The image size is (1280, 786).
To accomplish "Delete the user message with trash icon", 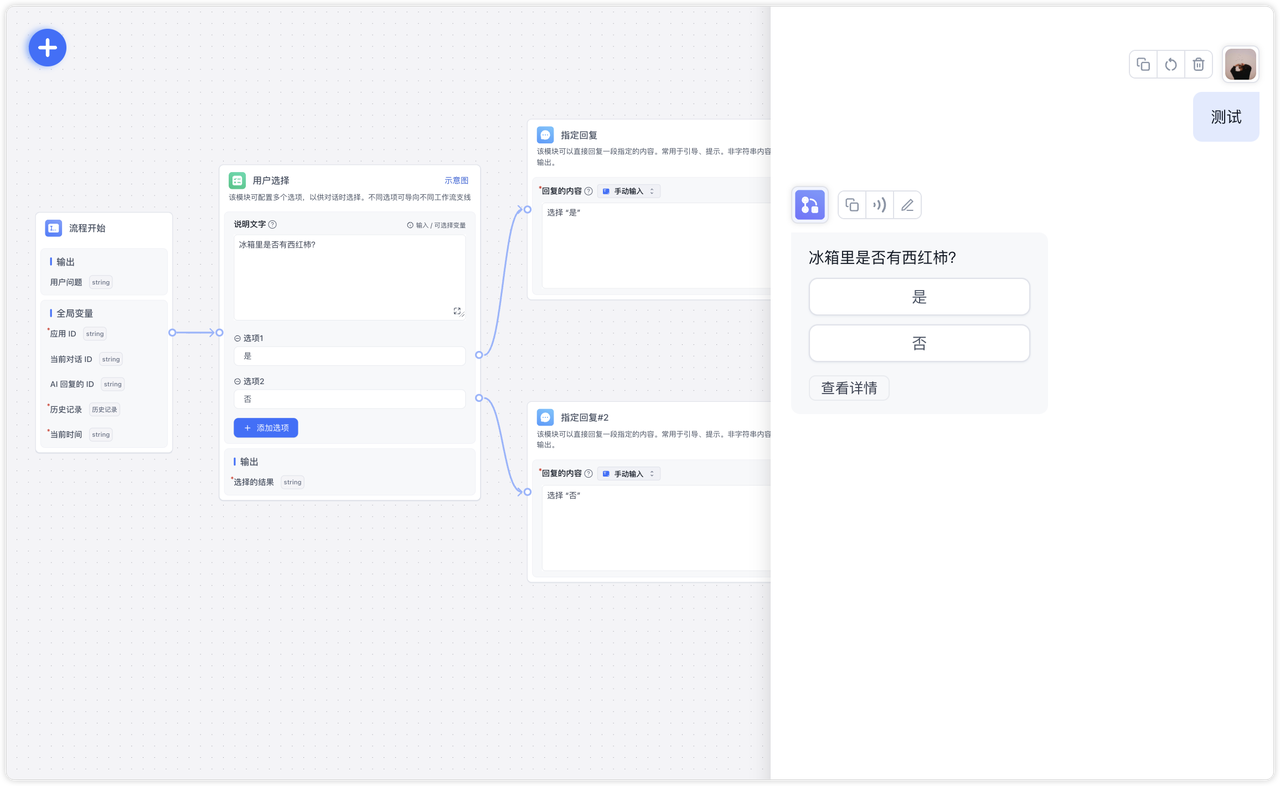I will pyautogui.click(x=1198, y=65).
